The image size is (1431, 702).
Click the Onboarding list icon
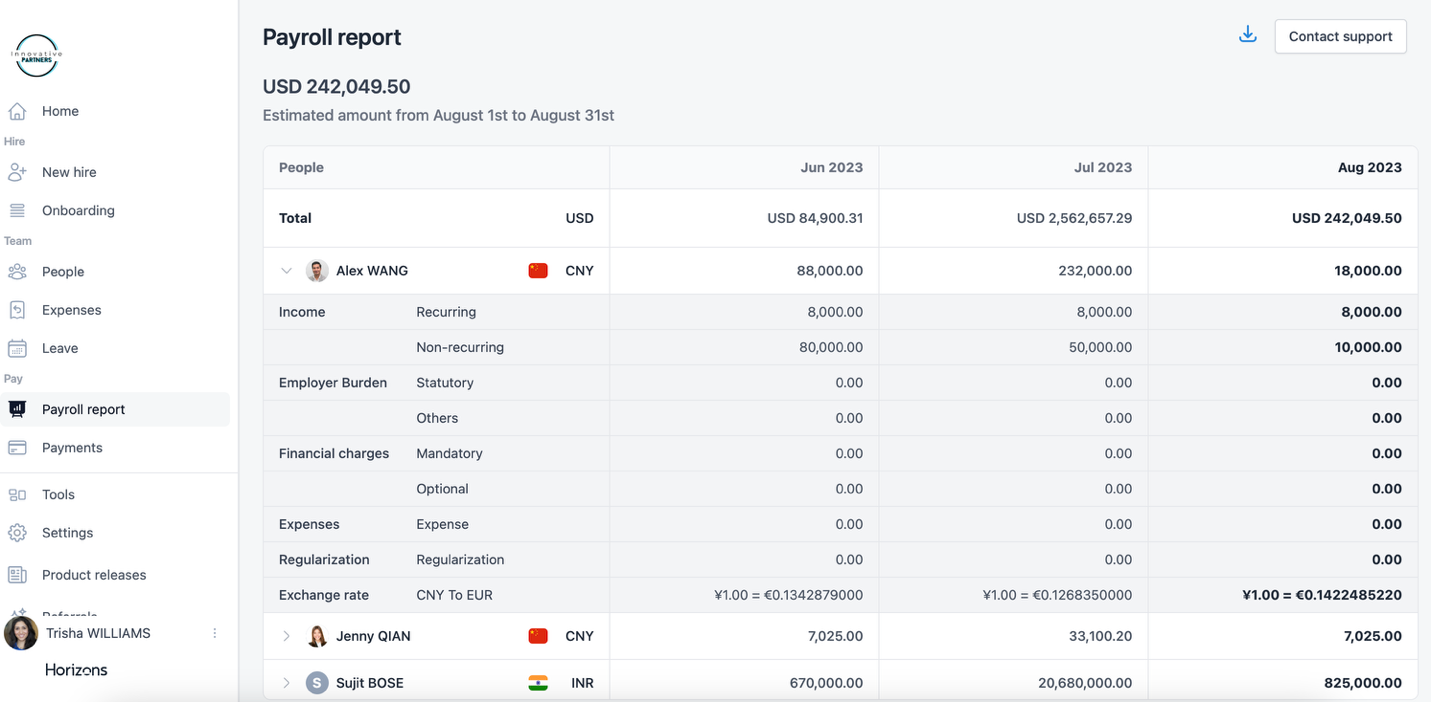click(17, 210)
